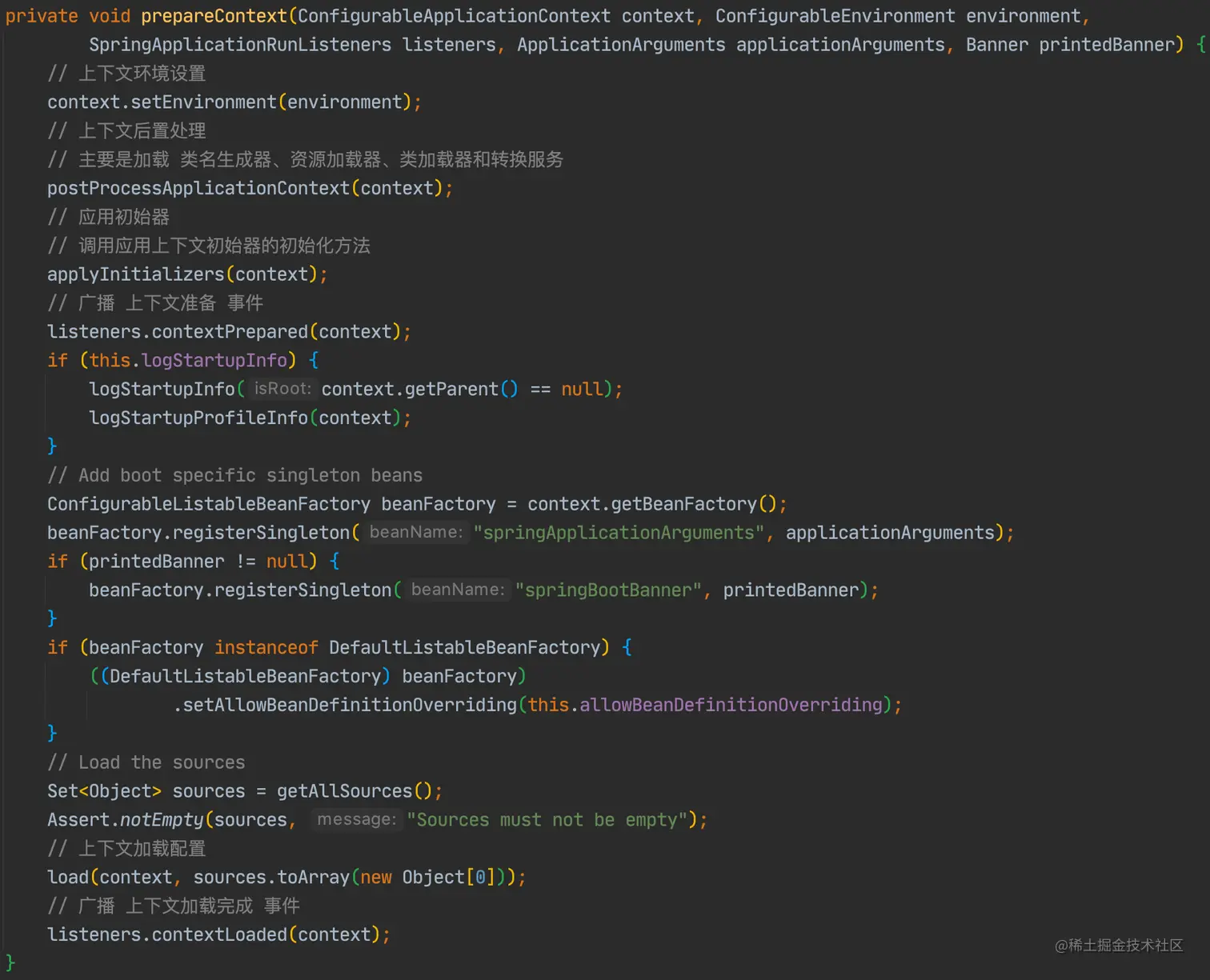Click the listeners.contextPrepared(context) statement

click(x=229, y=332)
